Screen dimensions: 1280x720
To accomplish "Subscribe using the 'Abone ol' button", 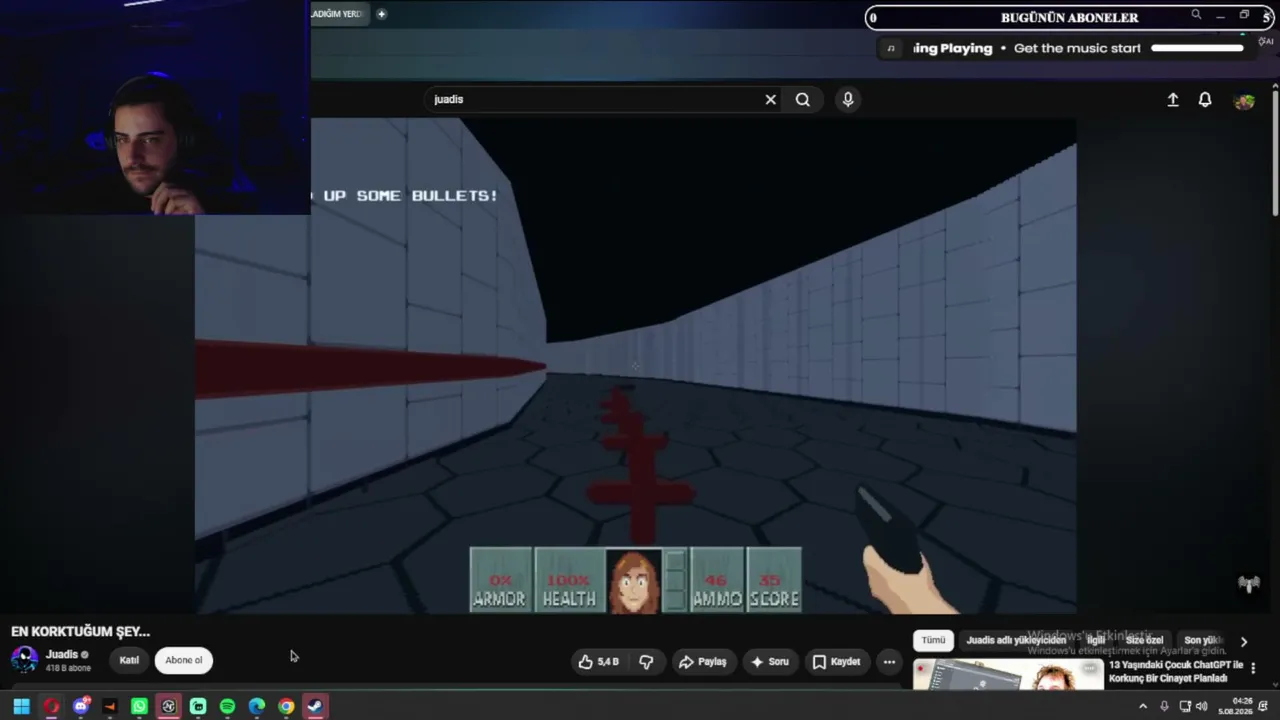I will [184, 660].
